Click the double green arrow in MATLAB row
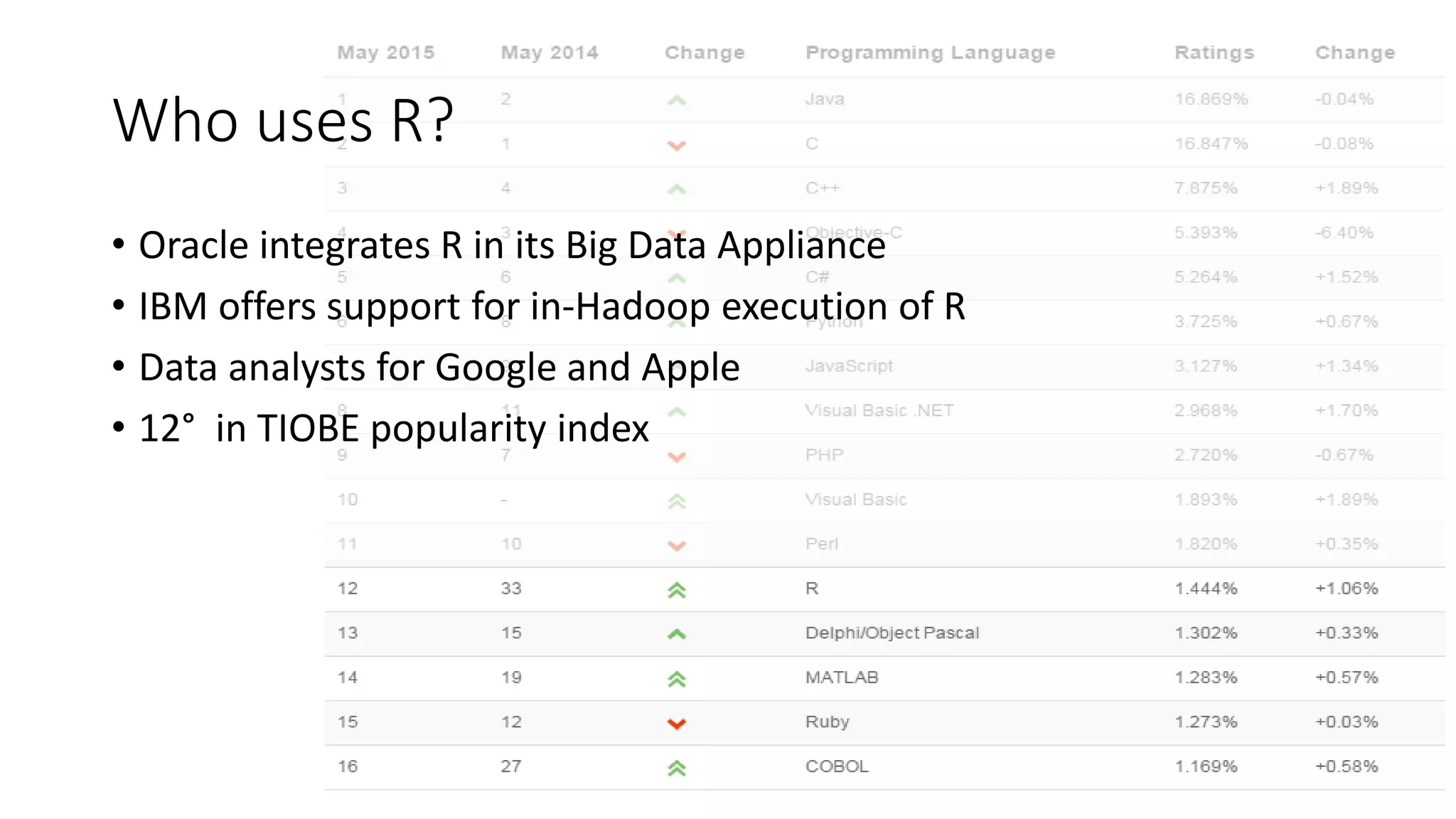Image resolution: width=1456 pixels, height=819 pixels. coord(677,679)
